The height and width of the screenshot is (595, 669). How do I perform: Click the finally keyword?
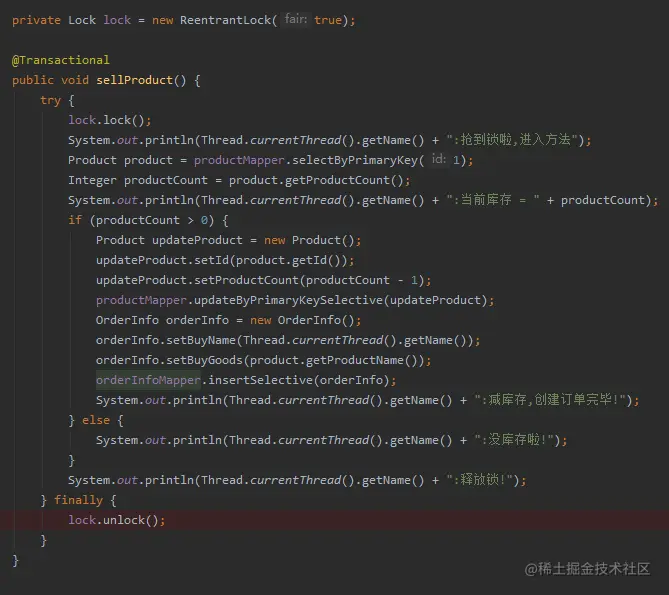coord(79,500)
